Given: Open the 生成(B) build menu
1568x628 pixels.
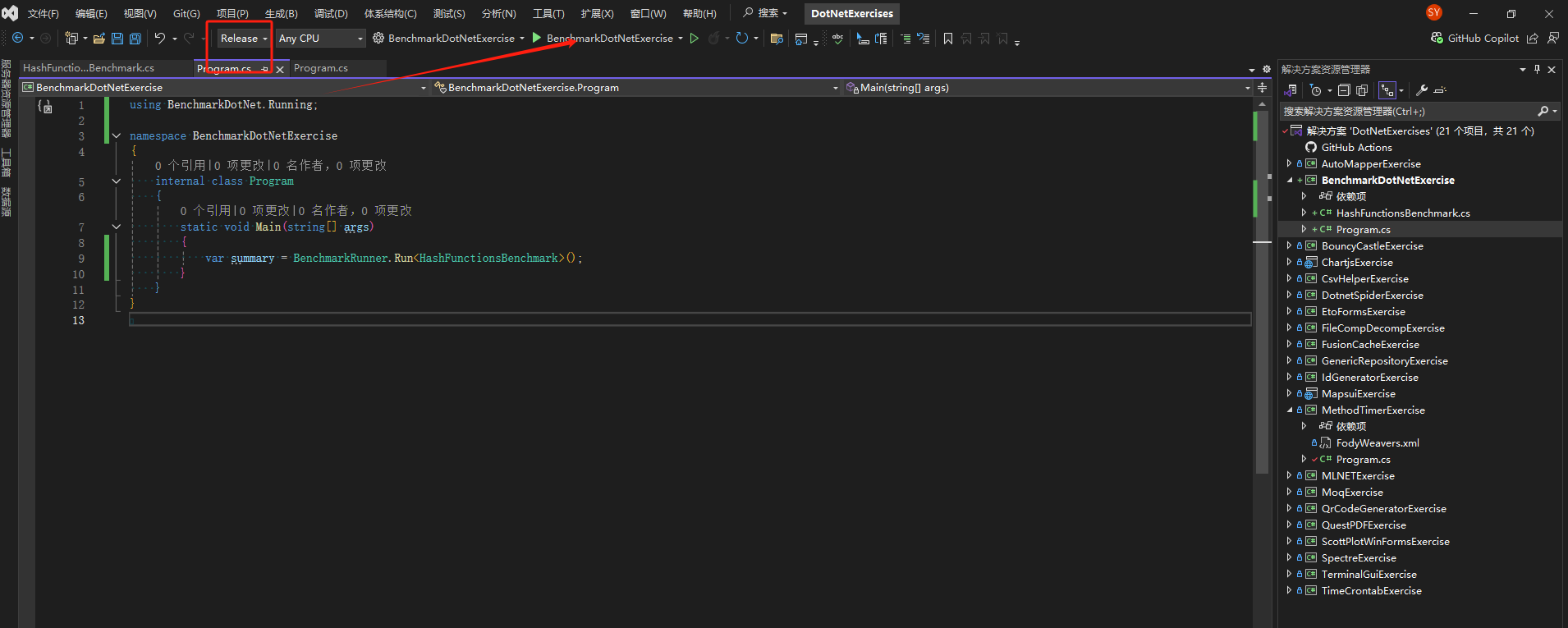Looking at the screenshot, I should (281, 14).
